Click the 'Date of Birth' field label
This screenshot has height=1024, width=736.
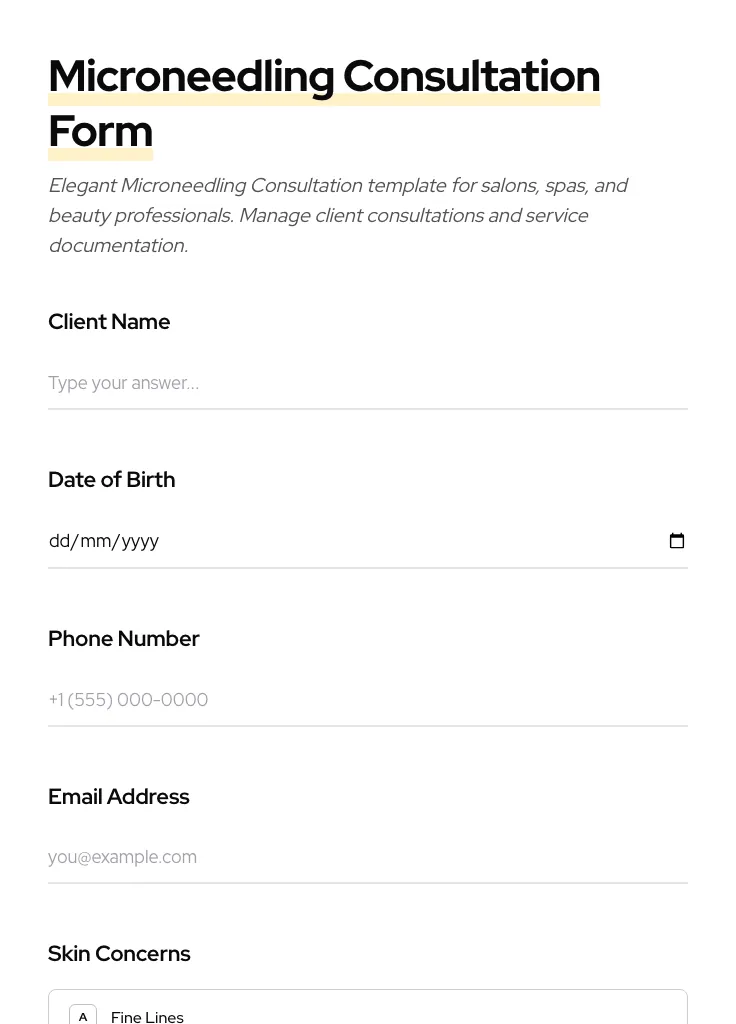coord(111,480)
